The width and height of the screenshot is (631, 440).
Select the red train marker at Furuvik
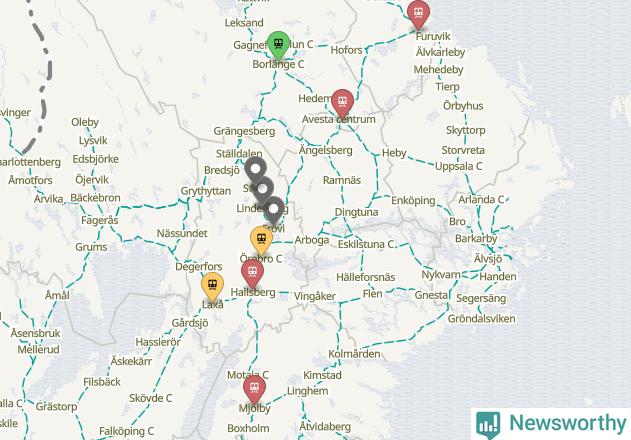pyautogui.click(x=419, y=14)
